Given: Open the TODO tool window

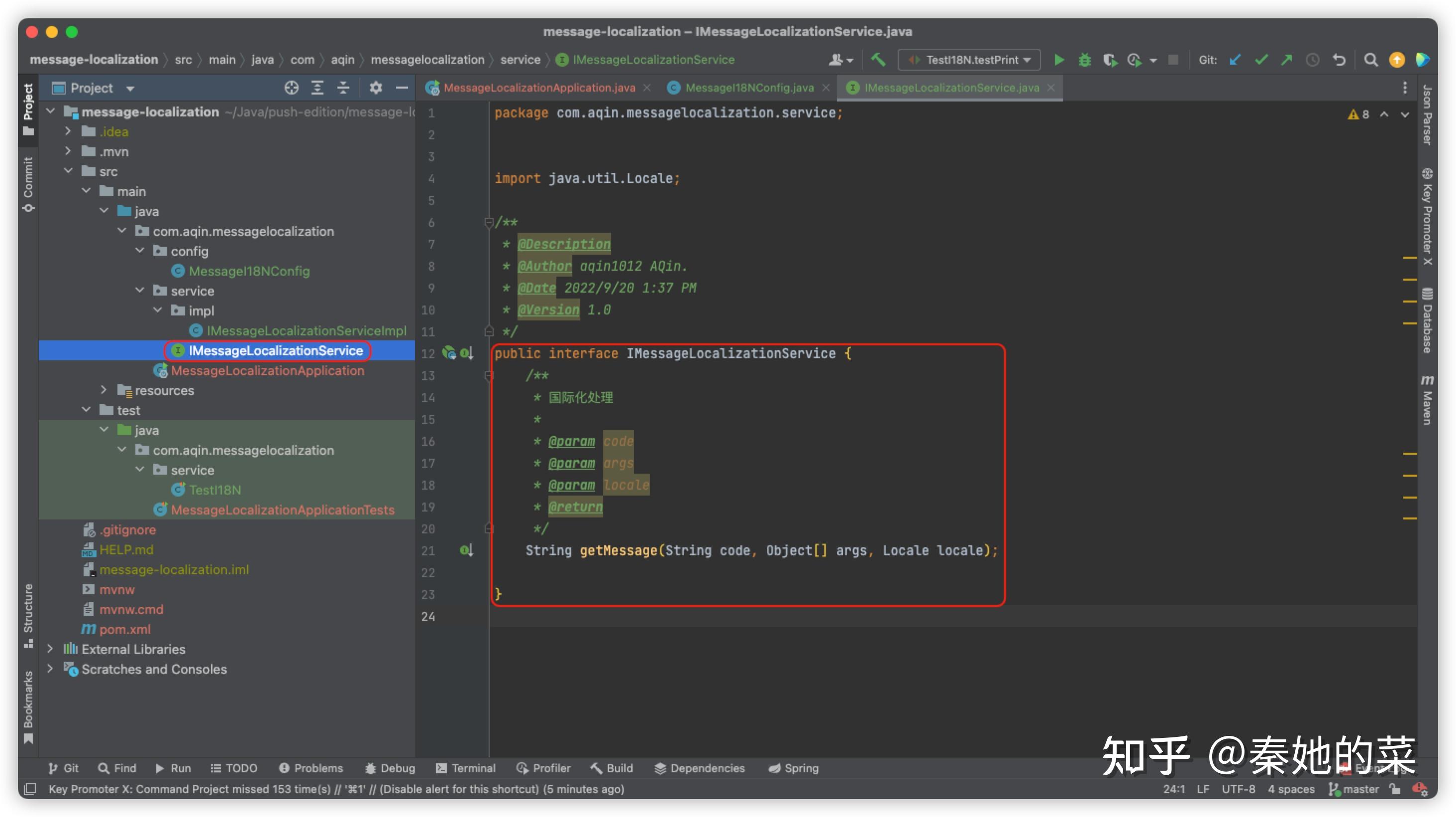Looking at the screenshot, I should (x=233, y=768).
